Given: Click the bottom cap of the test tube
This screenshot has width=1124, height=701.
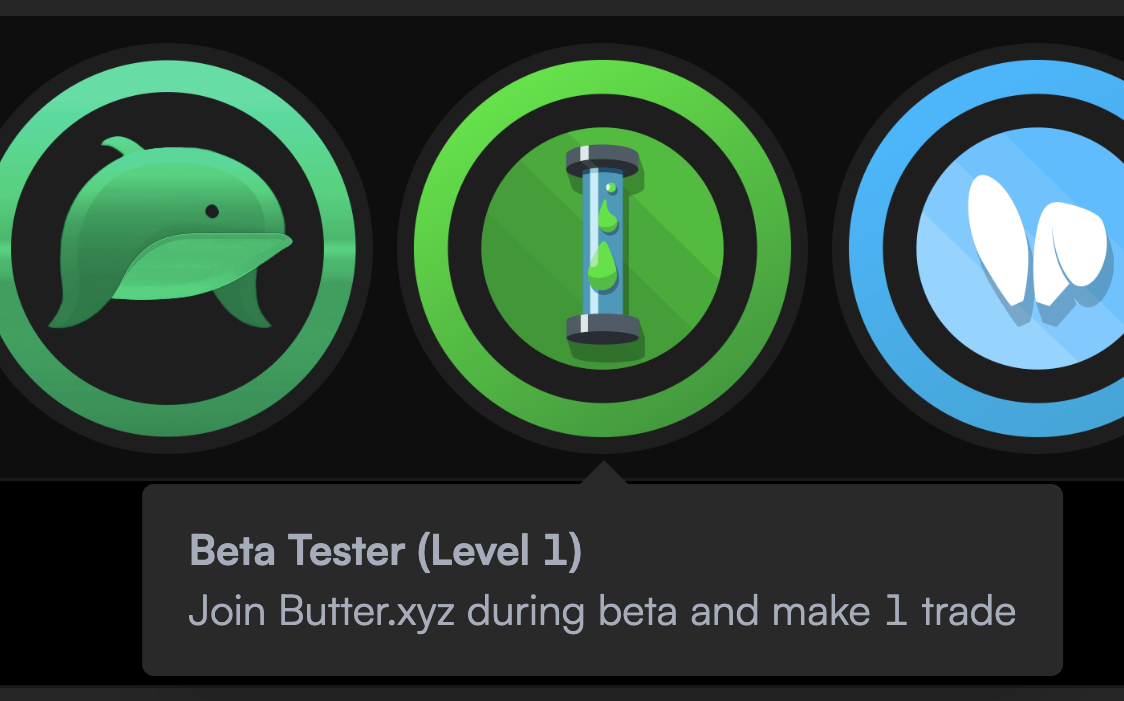Looking at the screenshot, I should coord(602,328).
